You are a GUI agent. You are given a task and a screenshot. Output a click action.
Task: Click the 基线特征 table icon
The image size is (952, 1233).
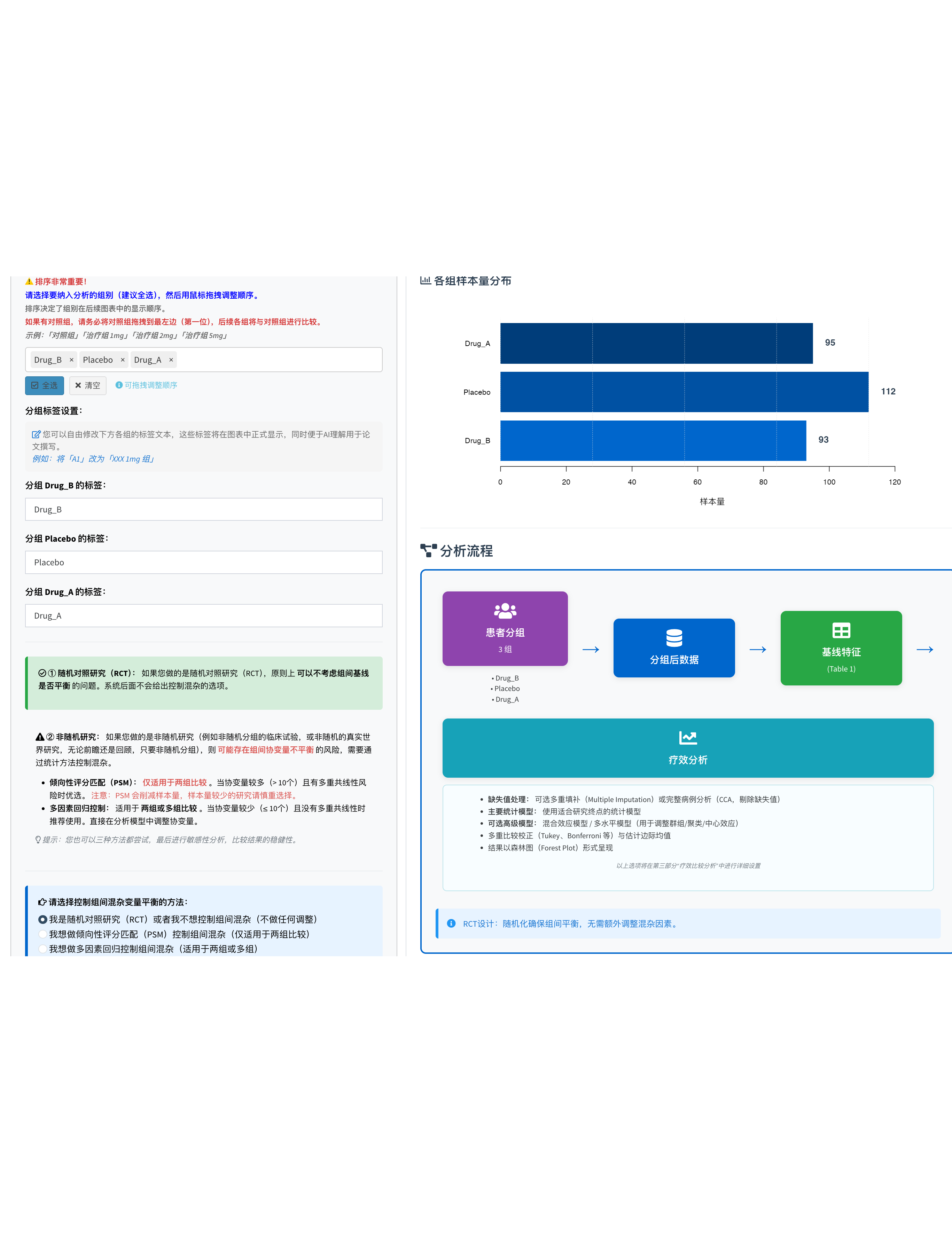[841, 631]
